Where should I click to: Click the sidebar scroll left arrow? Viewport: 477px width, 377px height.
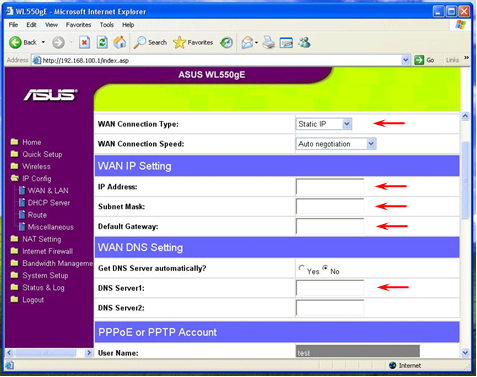(x=9, y=352)
